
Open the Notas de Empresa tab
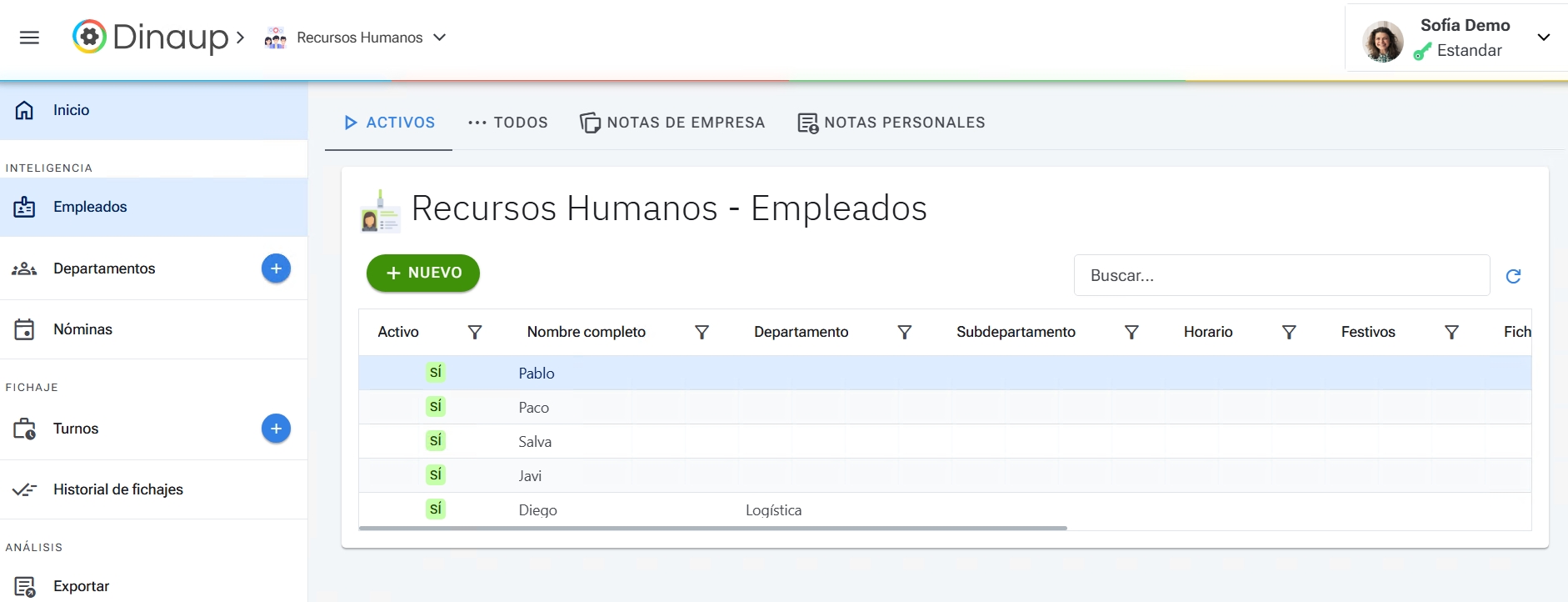tap(672, 123)
